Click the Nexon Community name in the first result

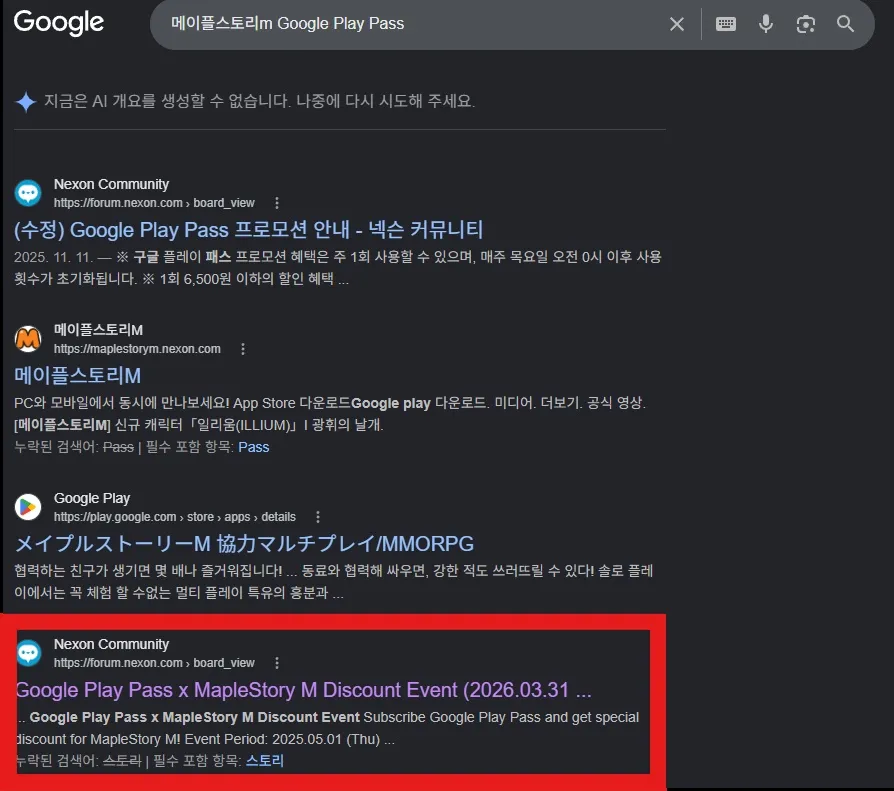pyautogui.click(x=111, y=184)
